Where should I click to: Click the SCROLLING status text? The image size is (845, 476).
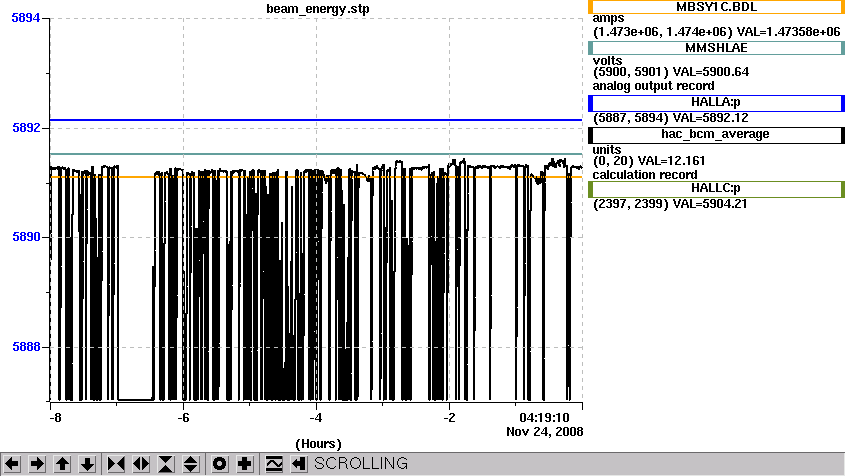(361, 464)
